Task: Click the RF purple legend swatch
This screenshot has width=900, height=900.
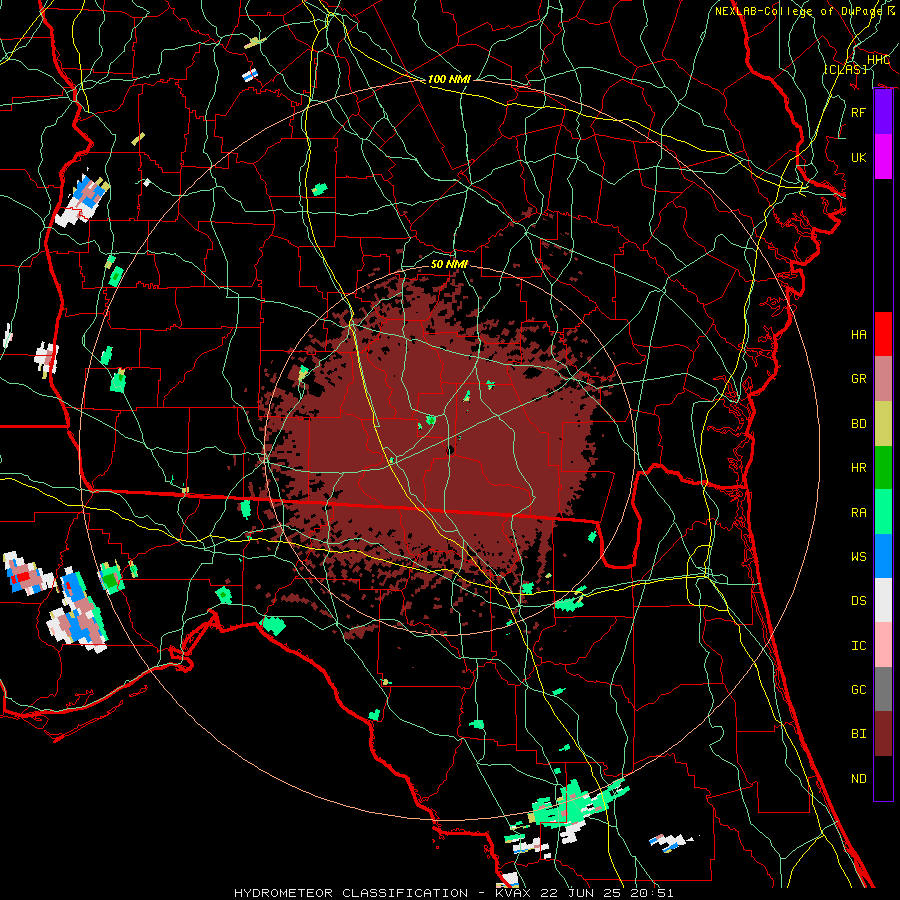Action: 883,112
